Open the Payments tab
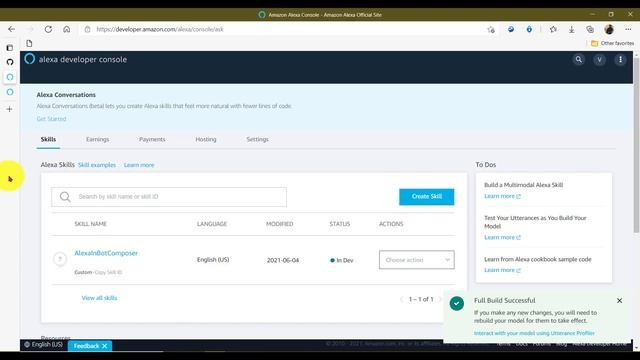Screen dimensions: 640x360 [152, 139]
